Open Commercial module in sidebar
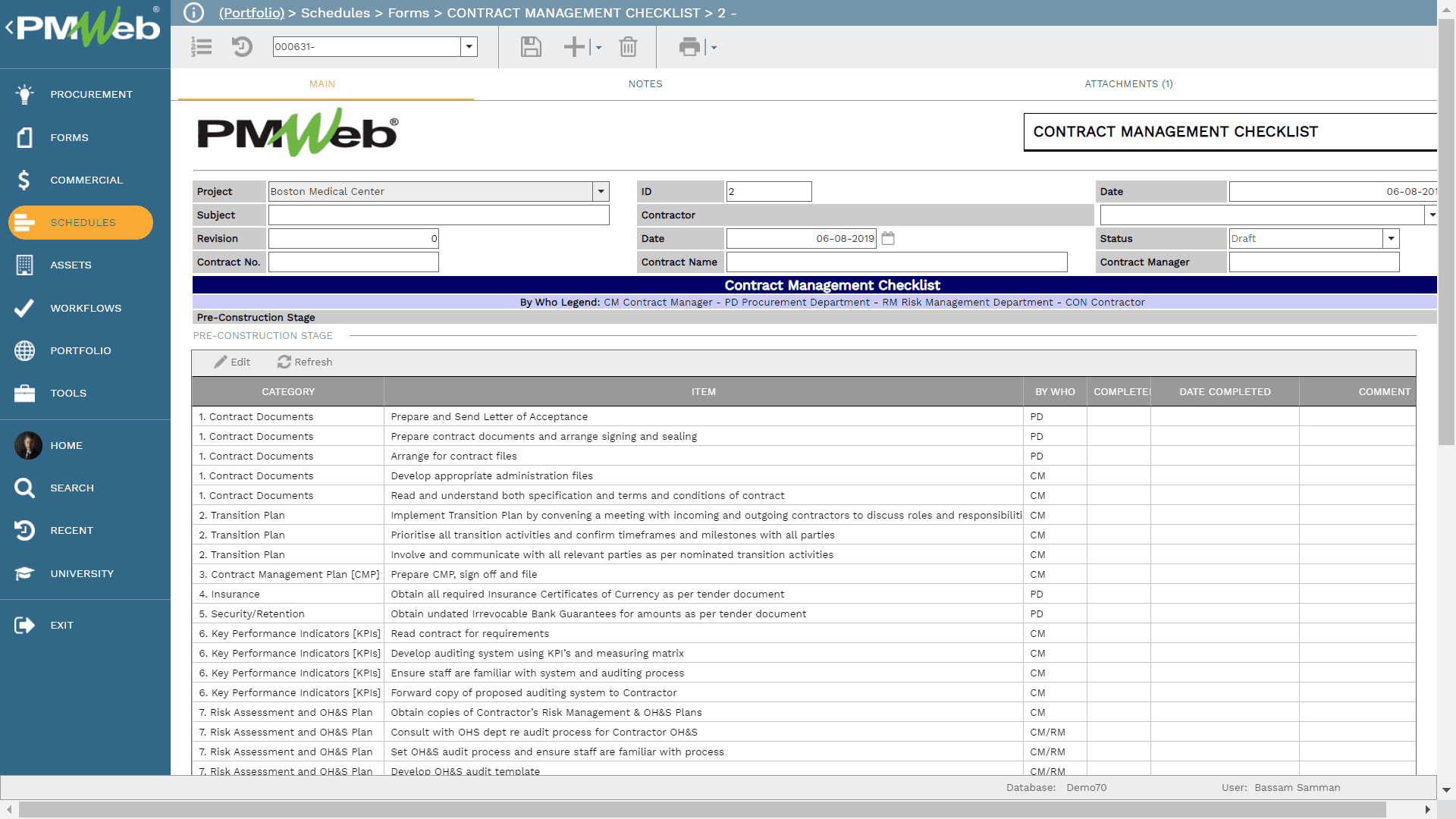Image resolution: width=1456 pixels, height=819 pixels. (85, 180)
